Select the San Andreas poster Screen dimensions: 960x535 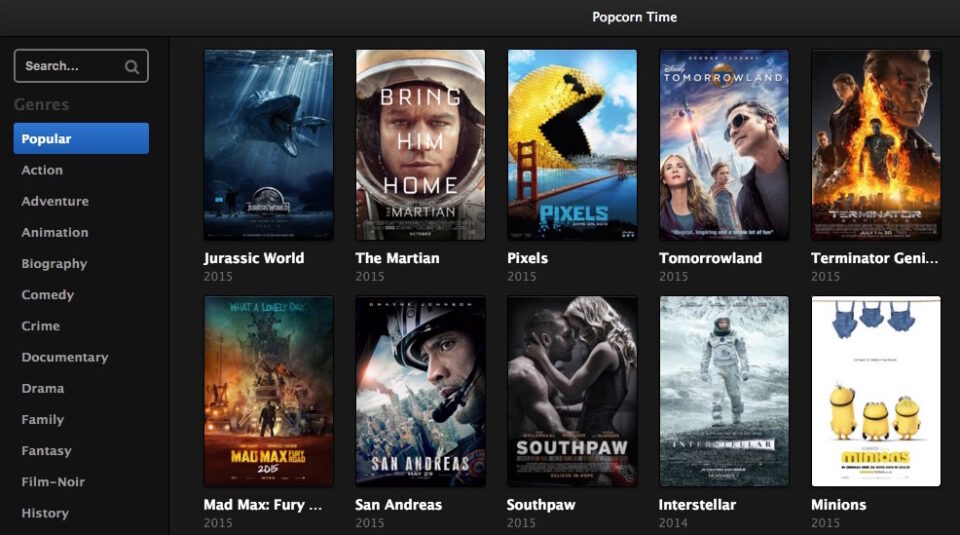pos(421,391)
